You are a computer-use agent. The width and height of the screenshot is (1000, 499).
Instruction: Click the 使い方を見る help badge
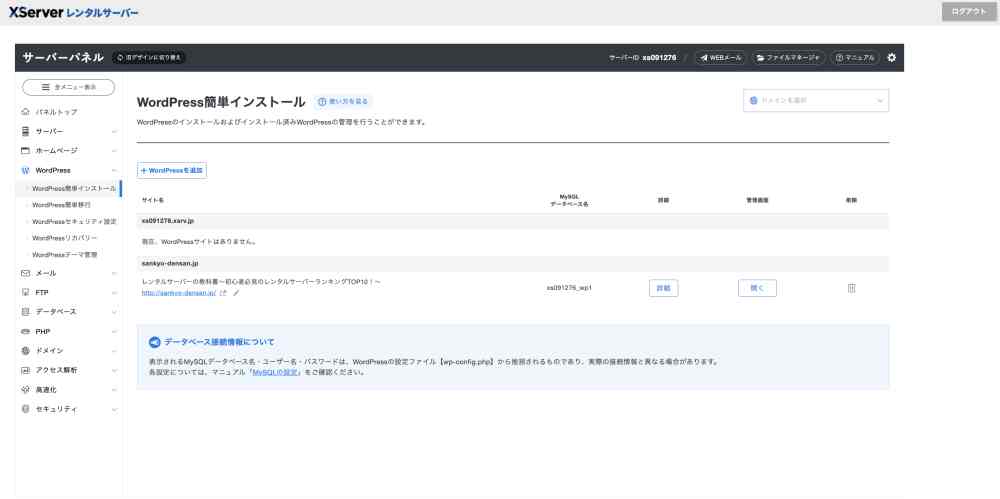(x=343, y=102)
